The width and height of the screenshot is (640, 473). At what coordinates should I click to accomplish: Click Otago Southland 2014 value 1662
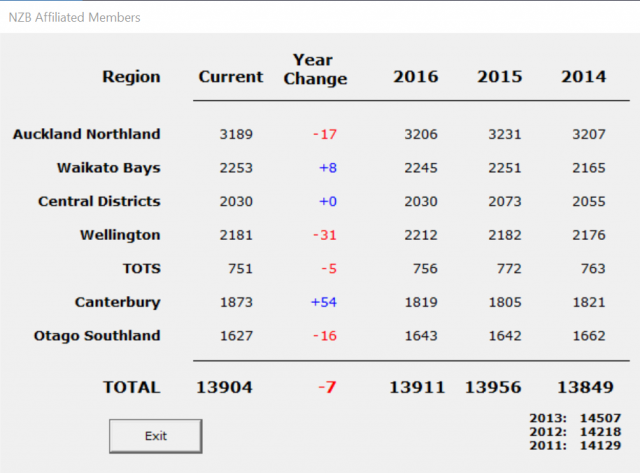(x=589, y=335)
